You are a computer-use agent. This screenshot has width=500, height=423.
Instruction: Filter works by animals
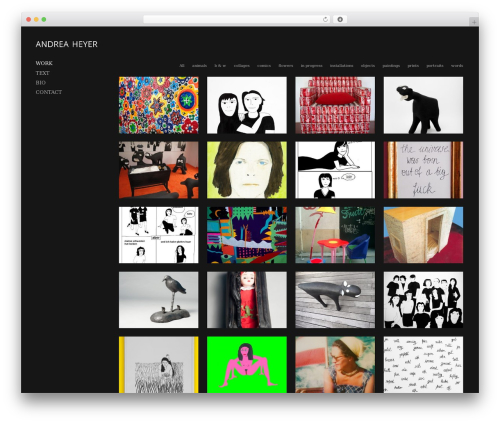[x=199, y=66]
